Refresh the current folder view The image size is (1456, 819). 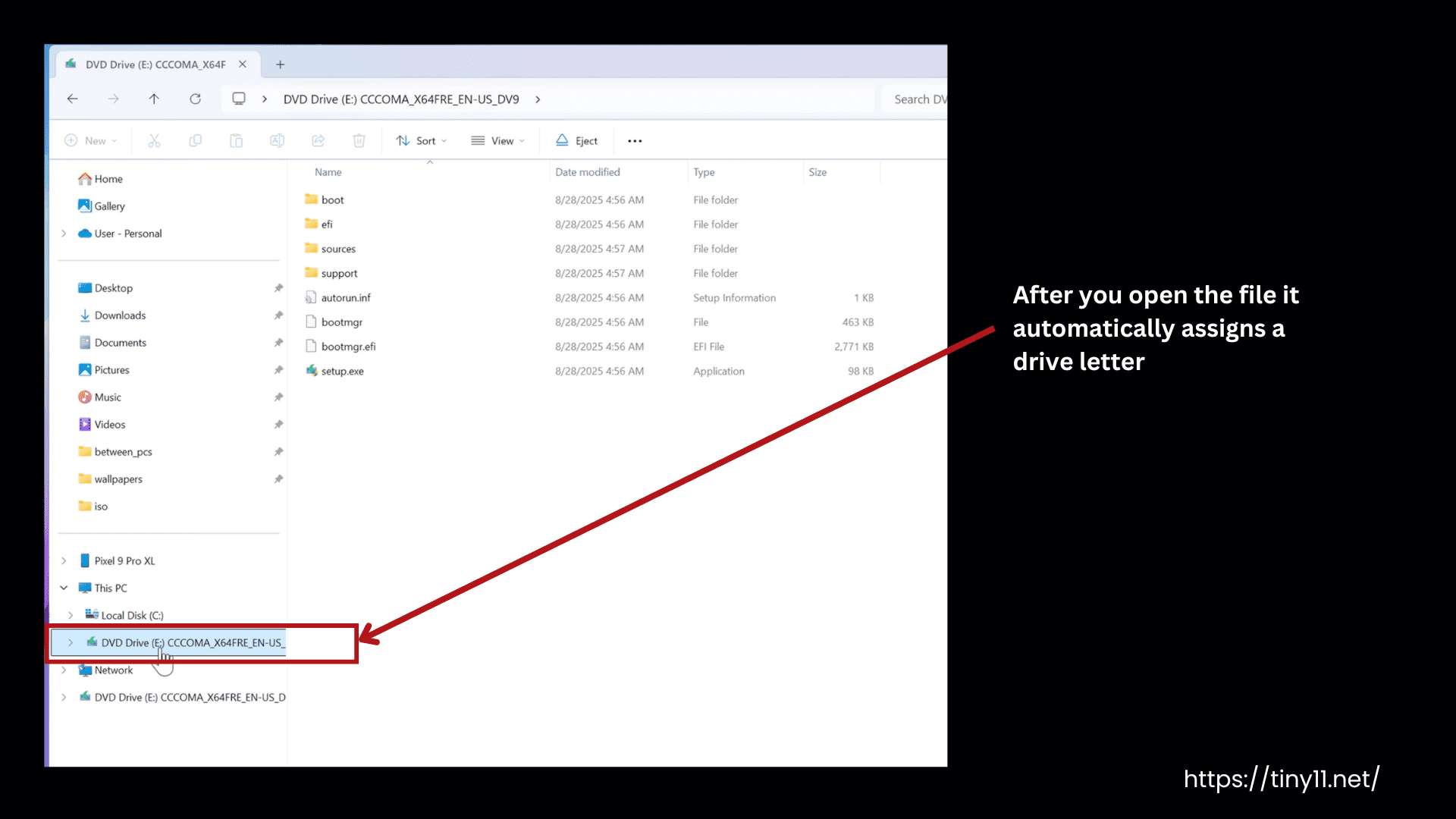[195, 99]
